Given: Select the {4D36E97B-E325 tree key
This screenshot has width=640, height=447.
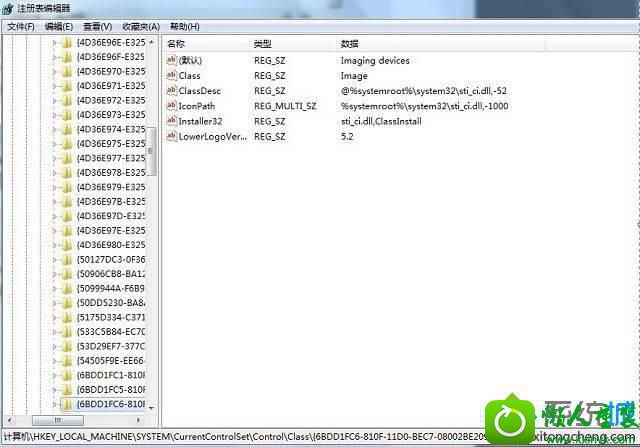Looking at the screenshot, I should [x=111, y=202].
